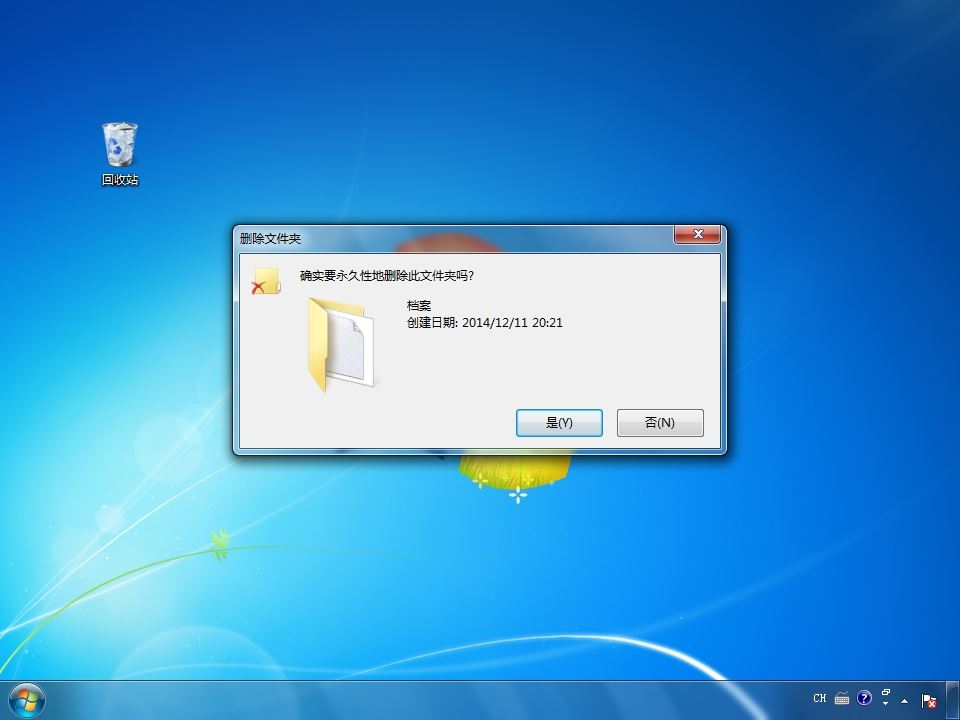Click the question 确实要永久性地删除此文件夹吗?
This screenshot has width=960, height=720.
coord(387,276)
